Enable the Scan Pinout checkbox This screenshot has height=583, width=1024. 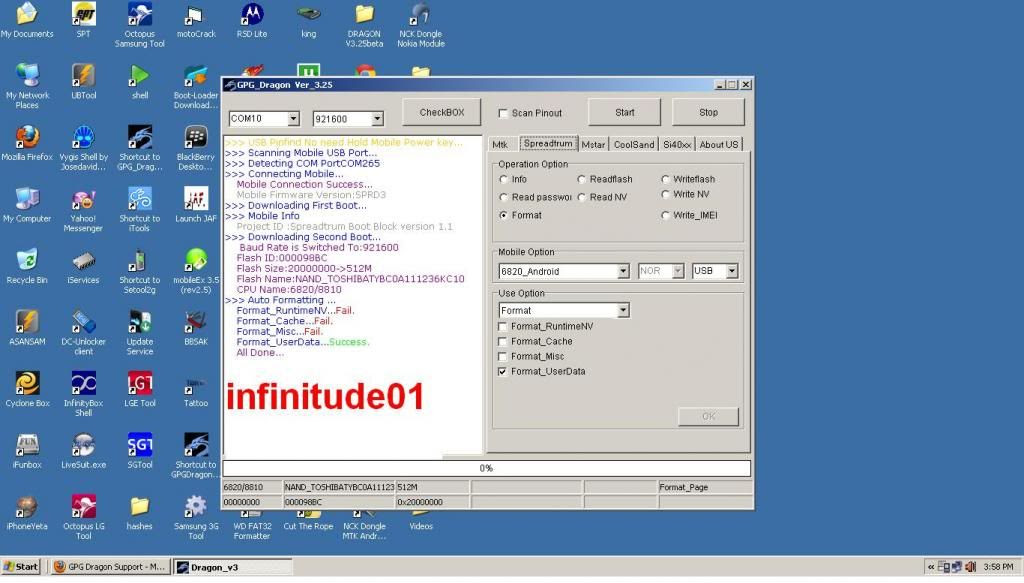click(503, 114)
